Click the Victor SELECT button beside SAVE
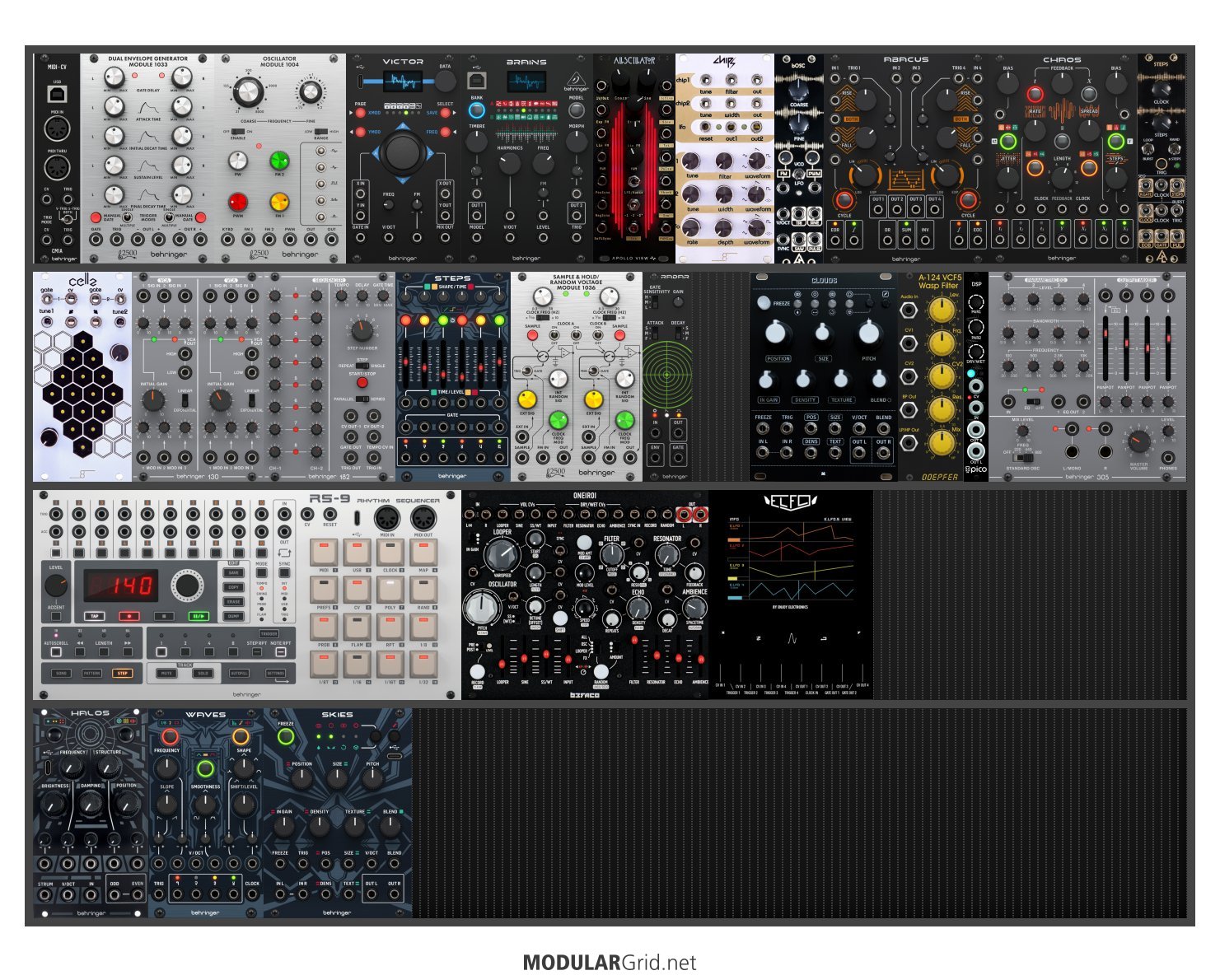This screenshot has width=1220, height=980. pyautogui.click(x=445, y=112)
